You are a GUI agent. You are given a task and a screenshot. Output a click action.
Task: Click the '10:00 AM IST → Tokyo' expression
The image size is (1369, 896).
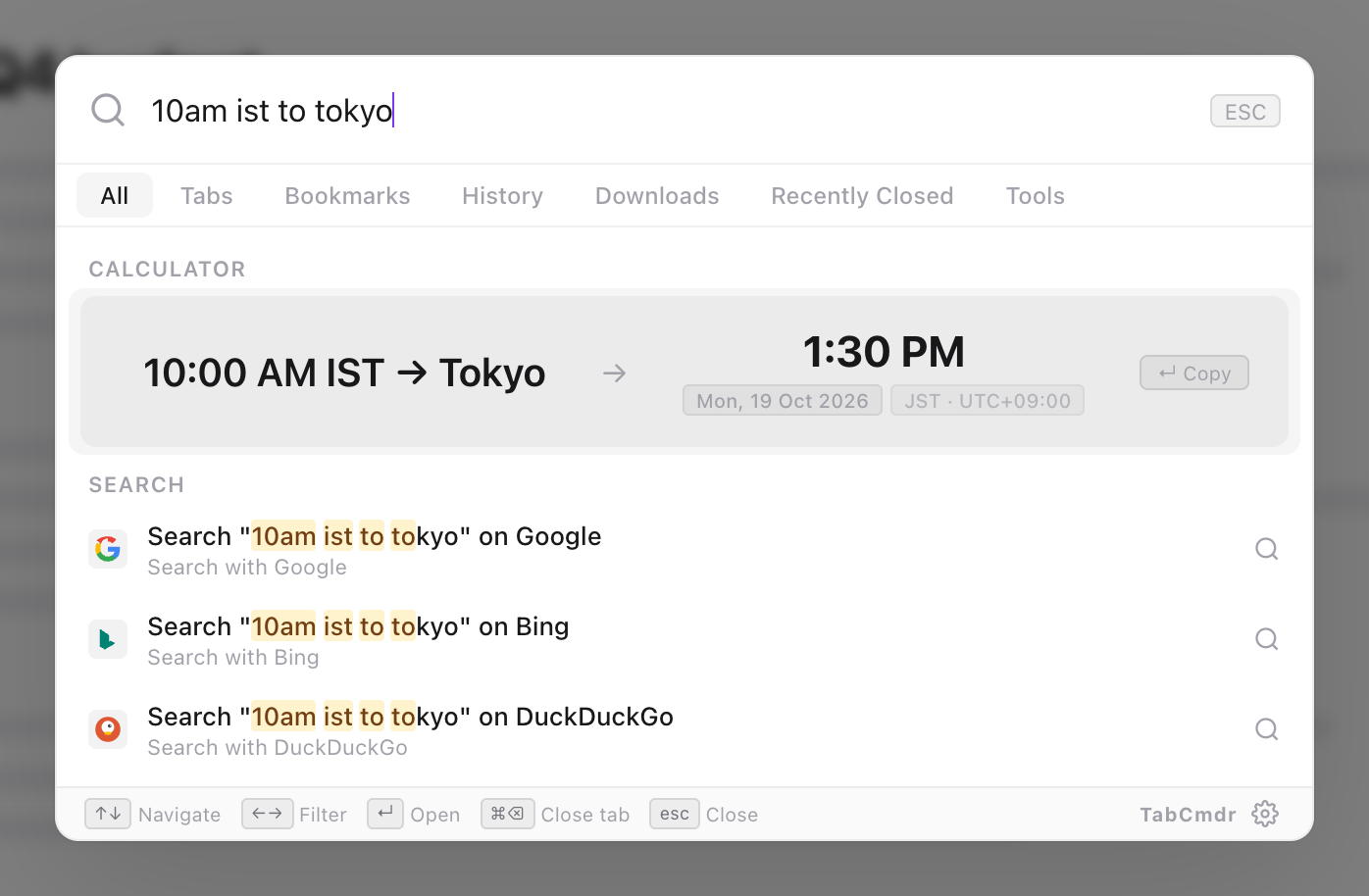(x=344, y=373)
